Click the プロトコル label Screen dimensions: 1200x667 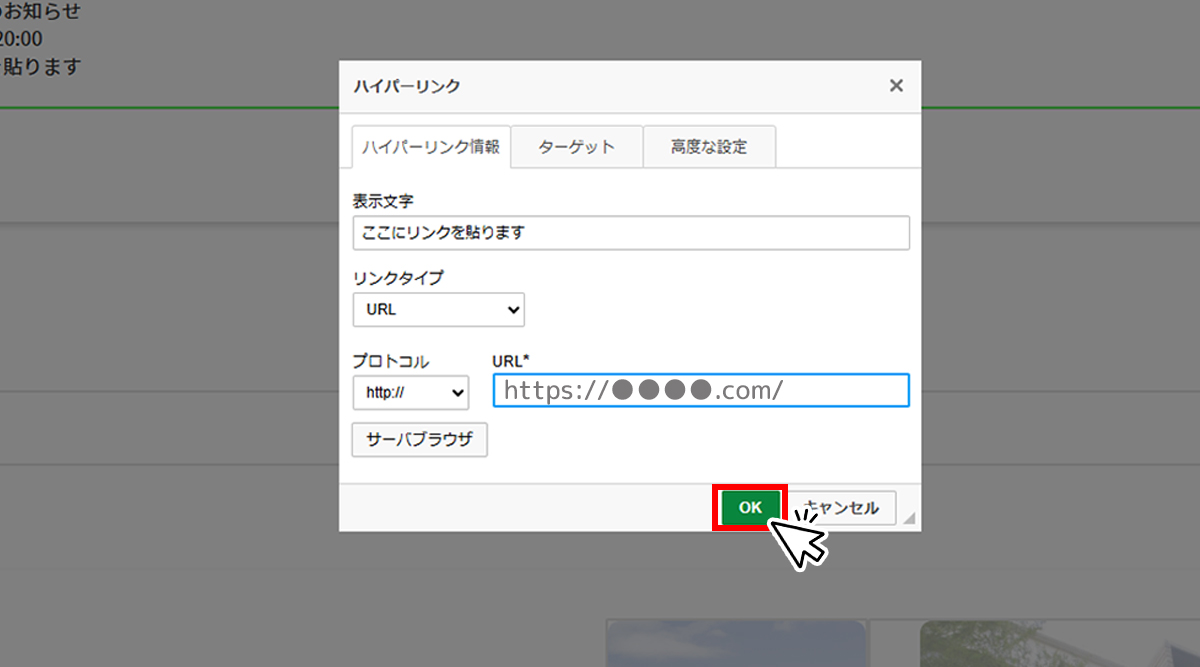[x=391, y=361]
